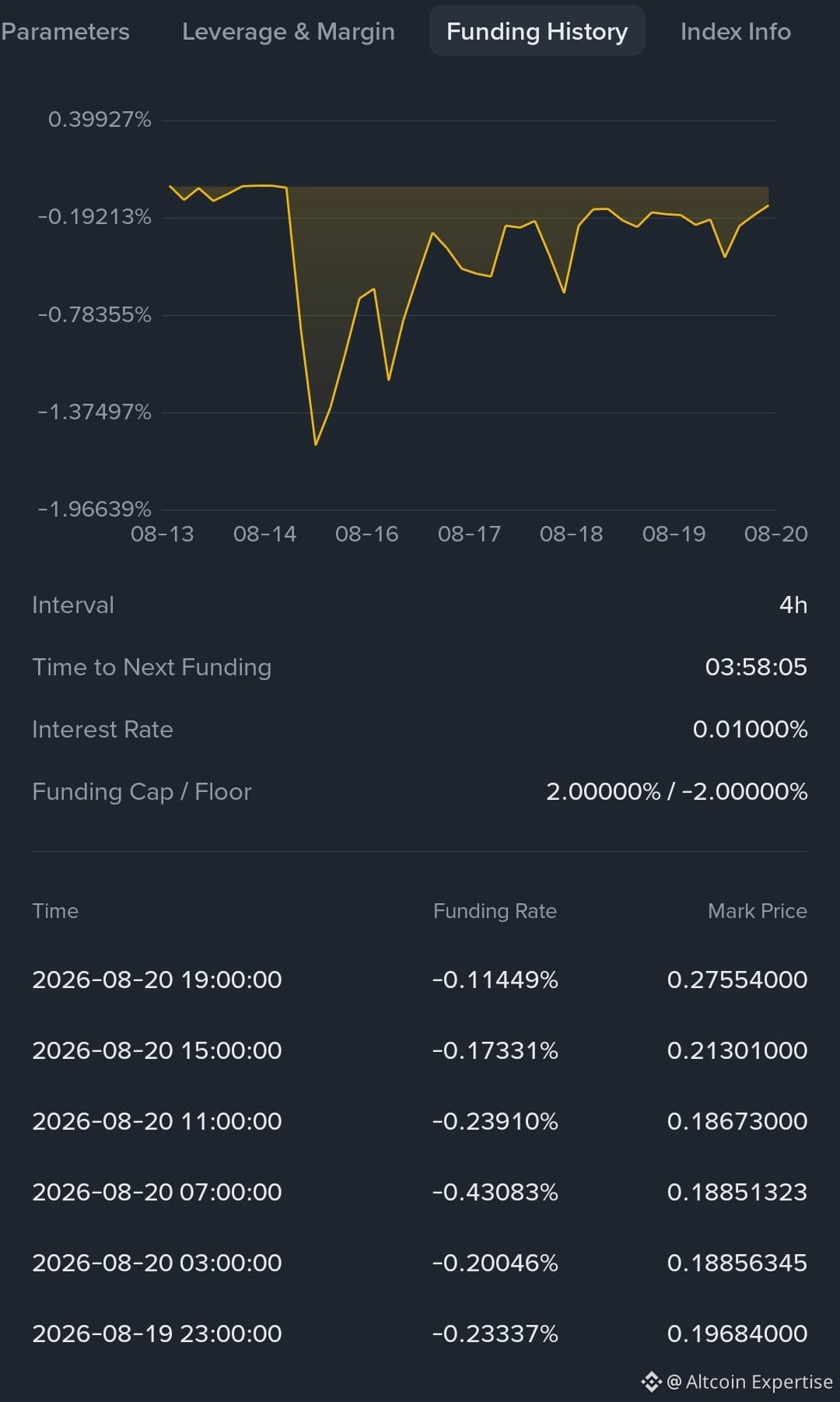Click the 0.21301000 mark price value
The height and width of the screenshot is (1402, 840).
coord(737,1050)
